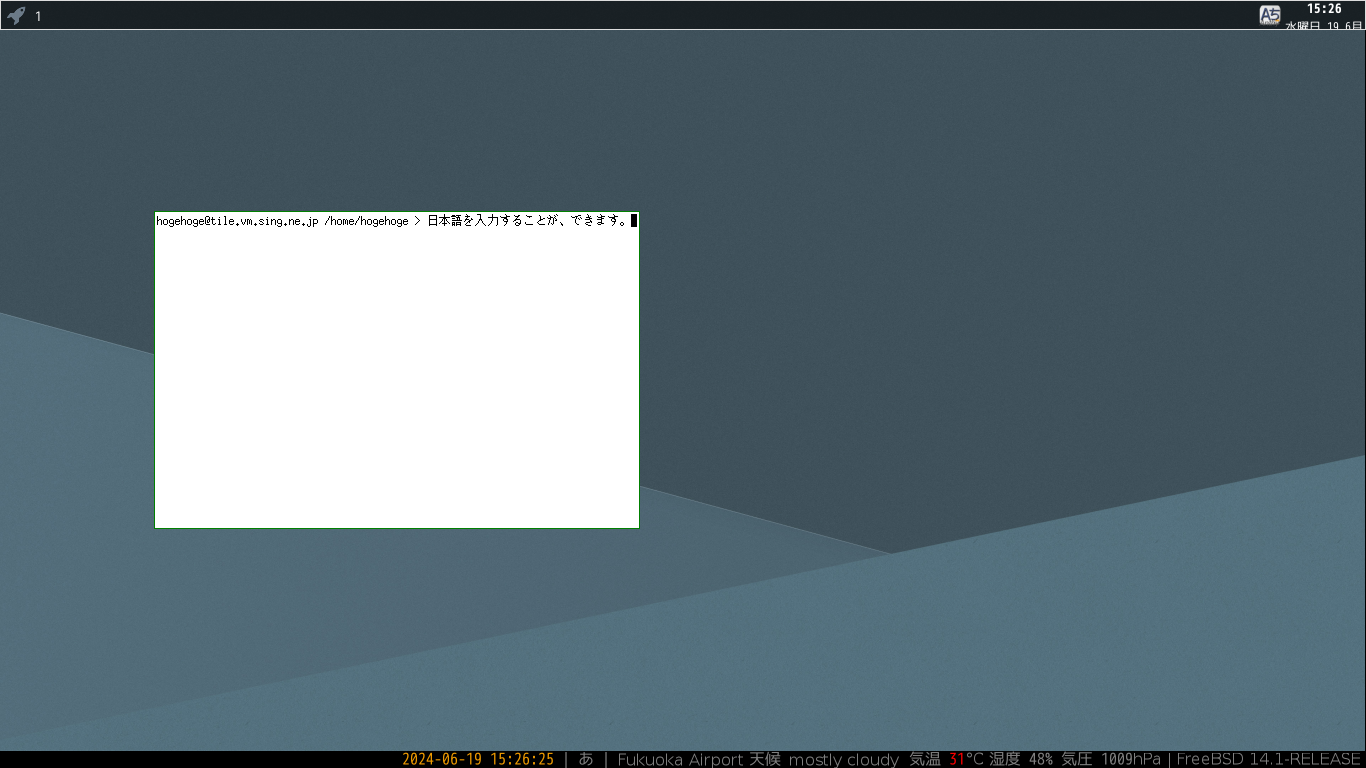Focus the terminal input line
Screen dimensions: 1366x768
pyautogui.click(x=396, y=221)
